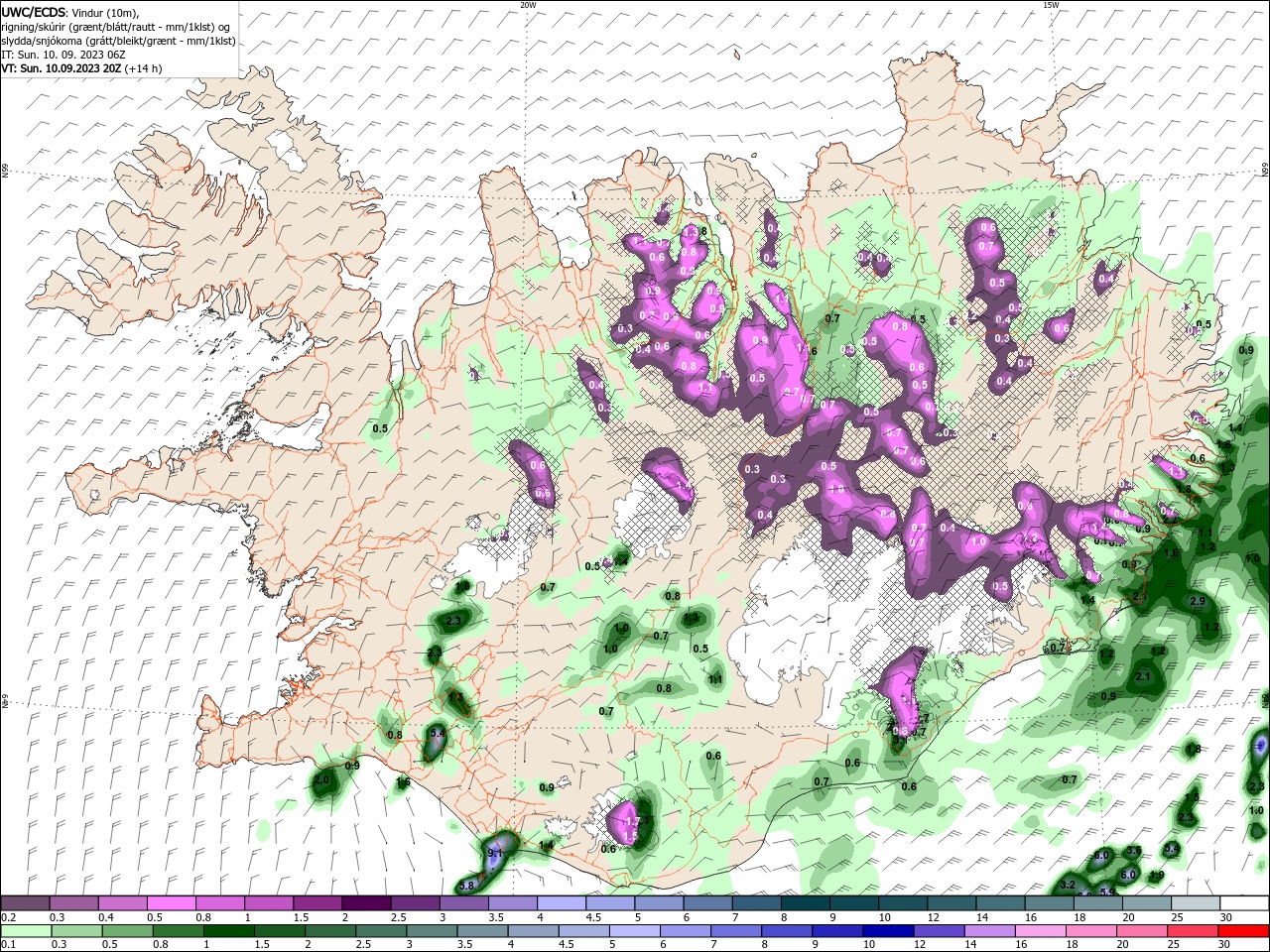Click the snow legend swatch from 0.2 to 0.3
The height and width of the screenshot is (952, 1270).
[25, 903]
